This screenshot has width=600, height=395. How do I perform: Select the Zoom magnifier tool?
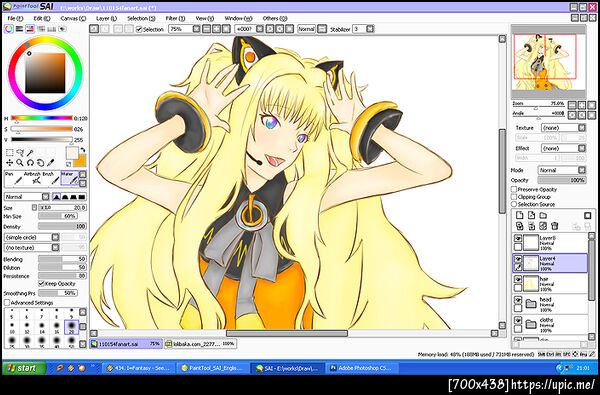pyautogui.click(x=20, y=163)
